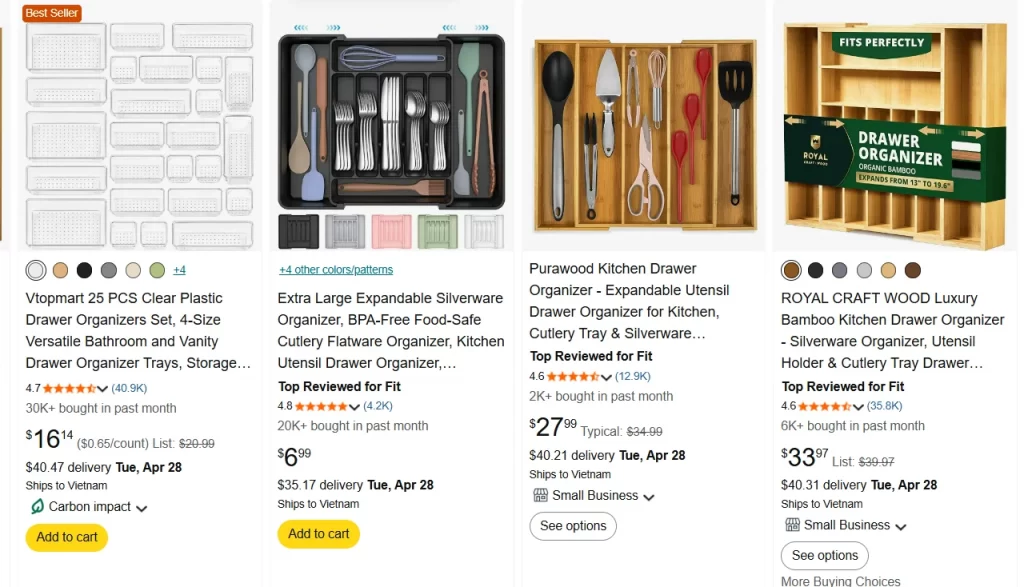
Task: Click the Best Seller badge
Action: [51, 13]
